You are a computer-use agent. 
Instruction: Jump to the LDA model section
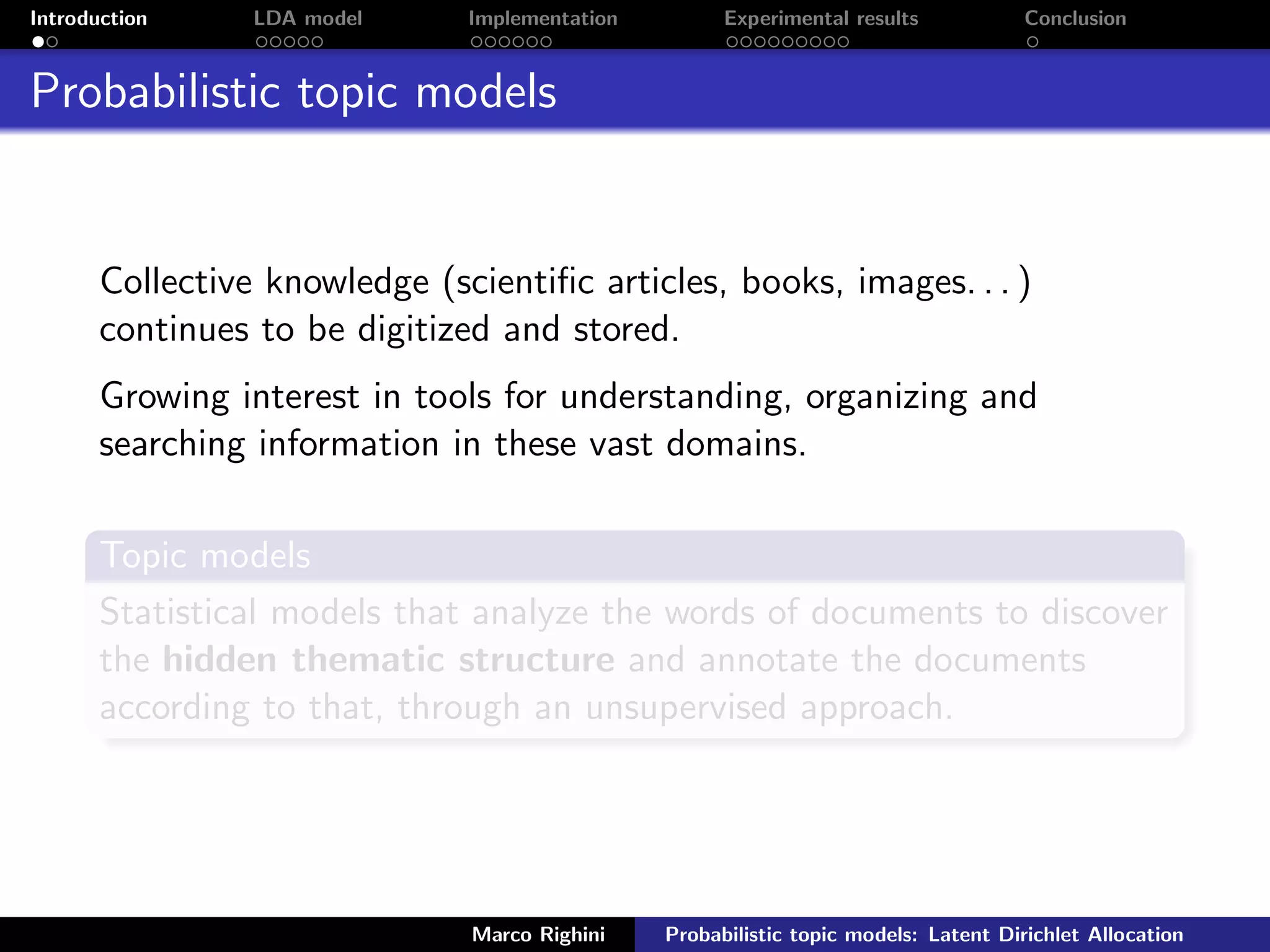click(308, 19)
